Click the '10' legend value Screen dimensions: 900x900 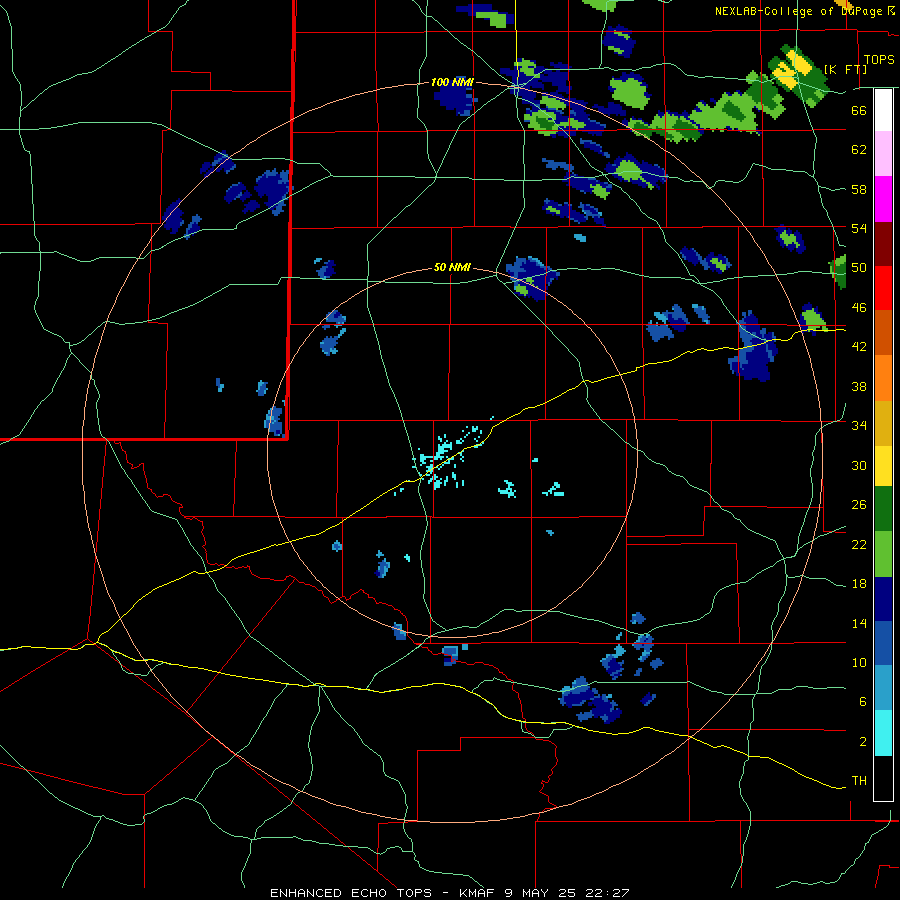(859, 662)
